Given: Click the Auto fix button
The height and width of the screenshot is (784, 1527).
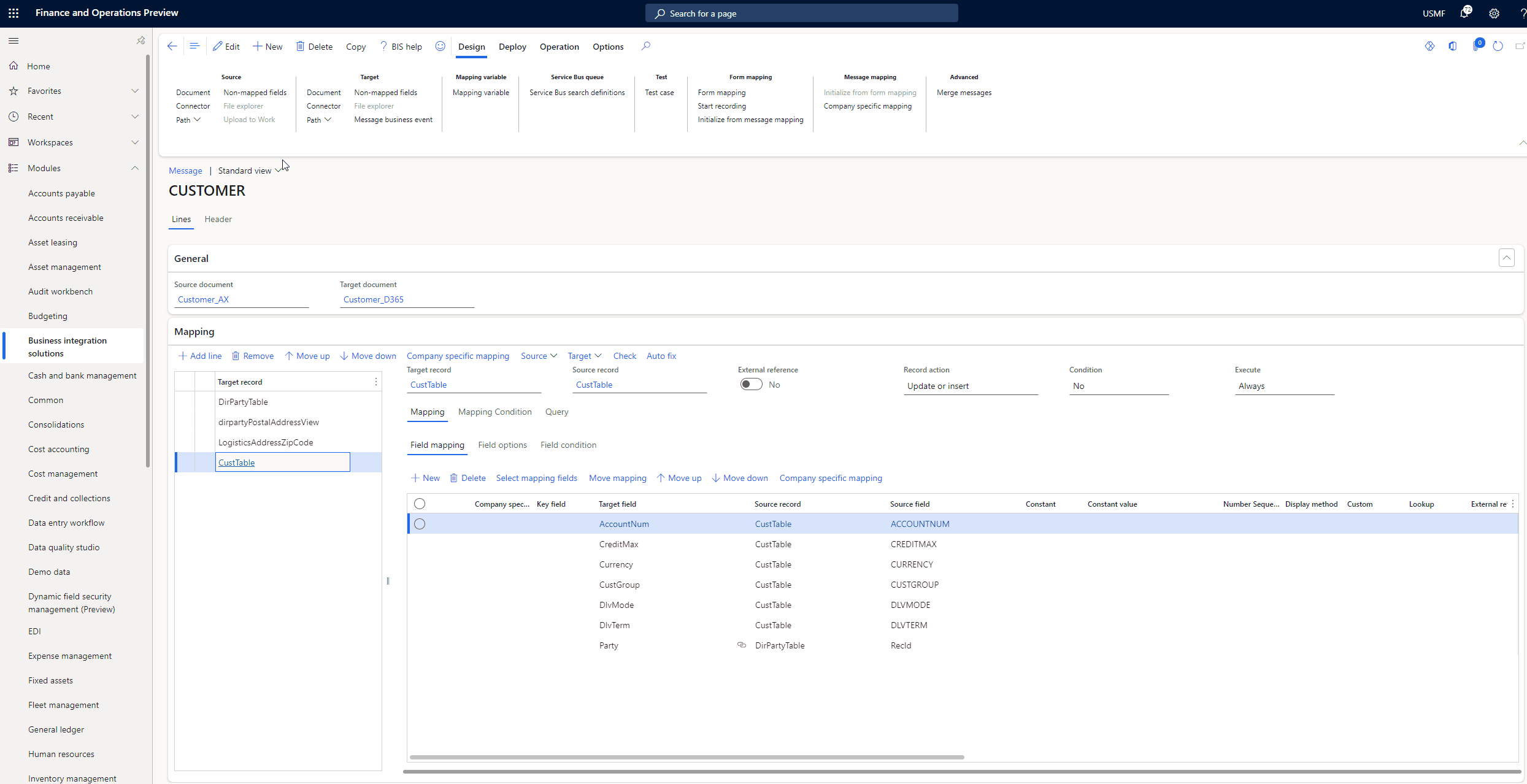Looking at the screenshot, I should 661,356.
